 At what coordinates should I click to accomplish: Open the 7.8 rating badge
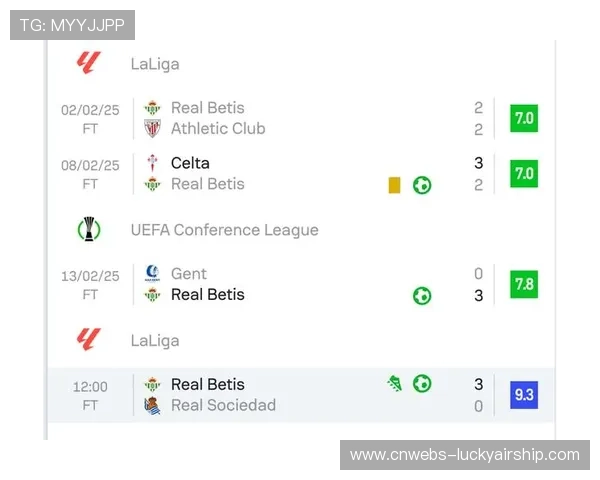[x=523, y=284]
